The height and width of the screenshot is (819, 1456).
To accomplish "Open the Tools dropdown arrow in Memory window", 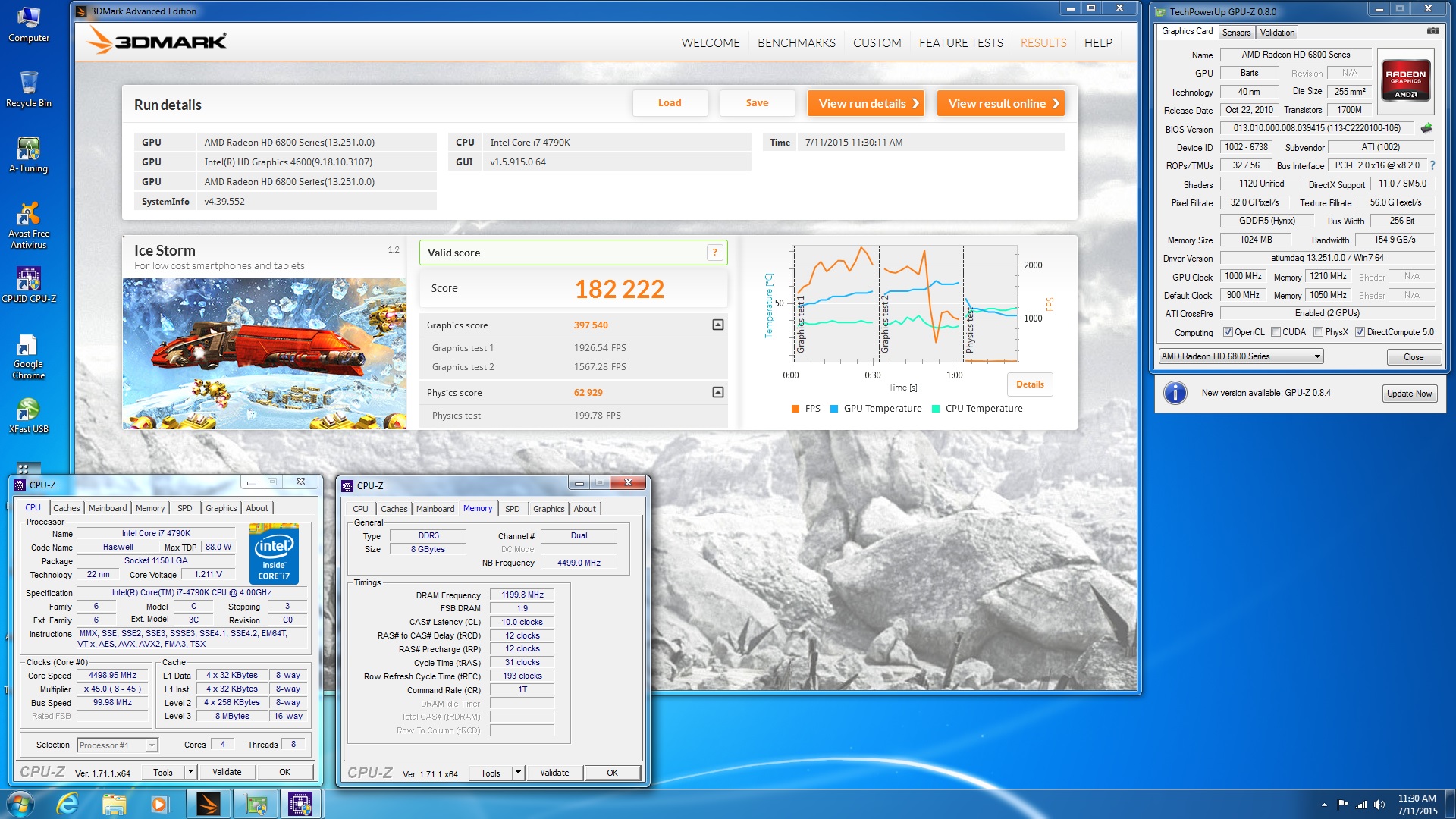I will pos(518,773).
